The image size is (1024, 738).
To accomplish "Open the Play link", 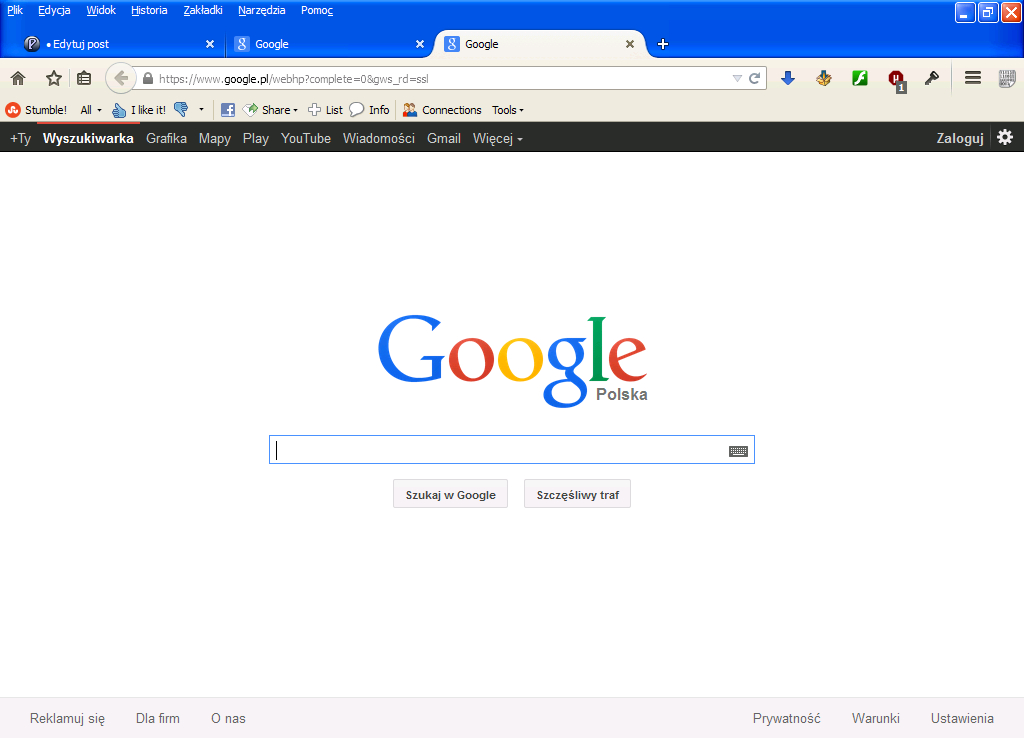I will [256, 138].
